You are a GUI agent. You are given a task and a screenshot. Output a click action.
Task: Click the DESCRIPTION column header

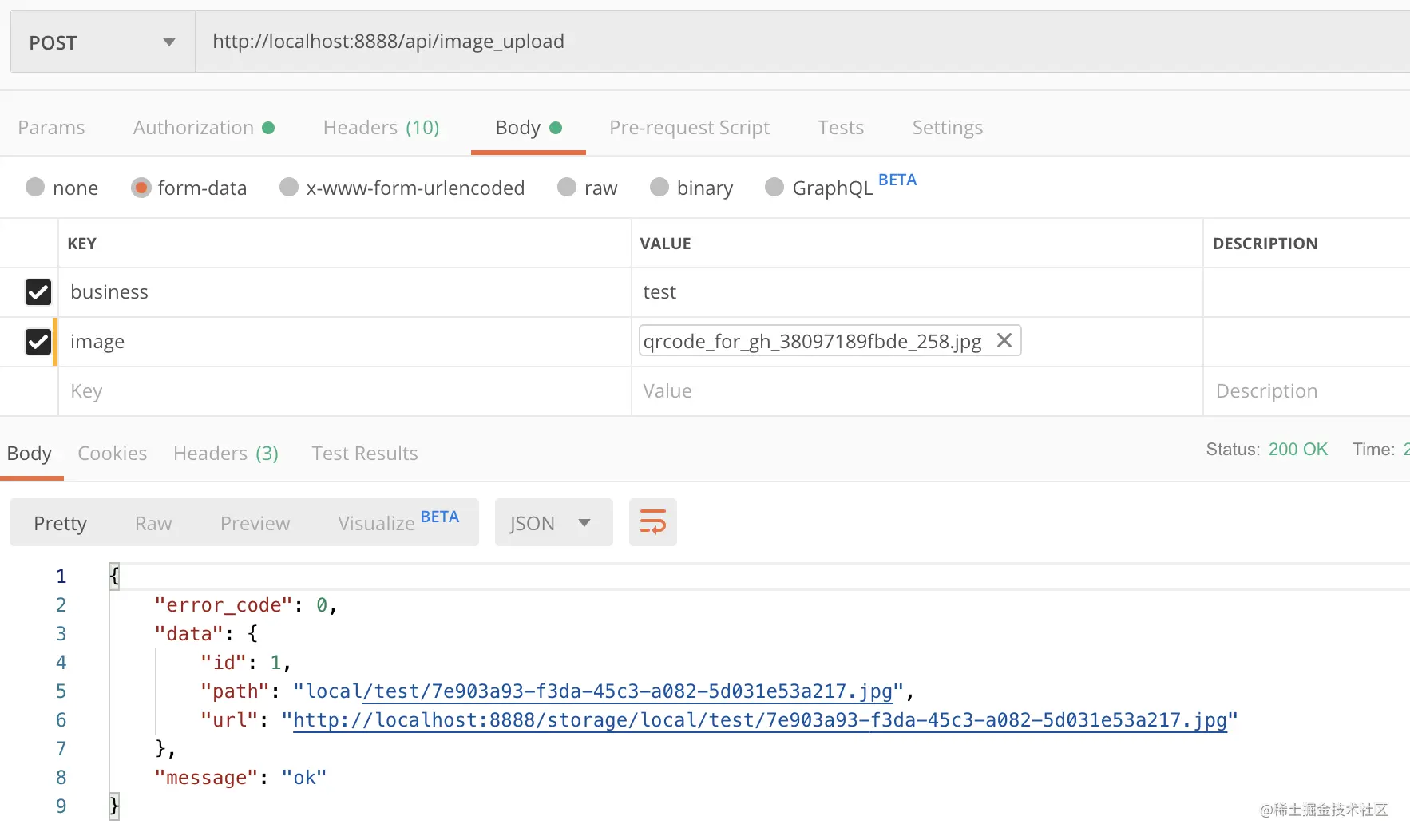[1265, 244]
